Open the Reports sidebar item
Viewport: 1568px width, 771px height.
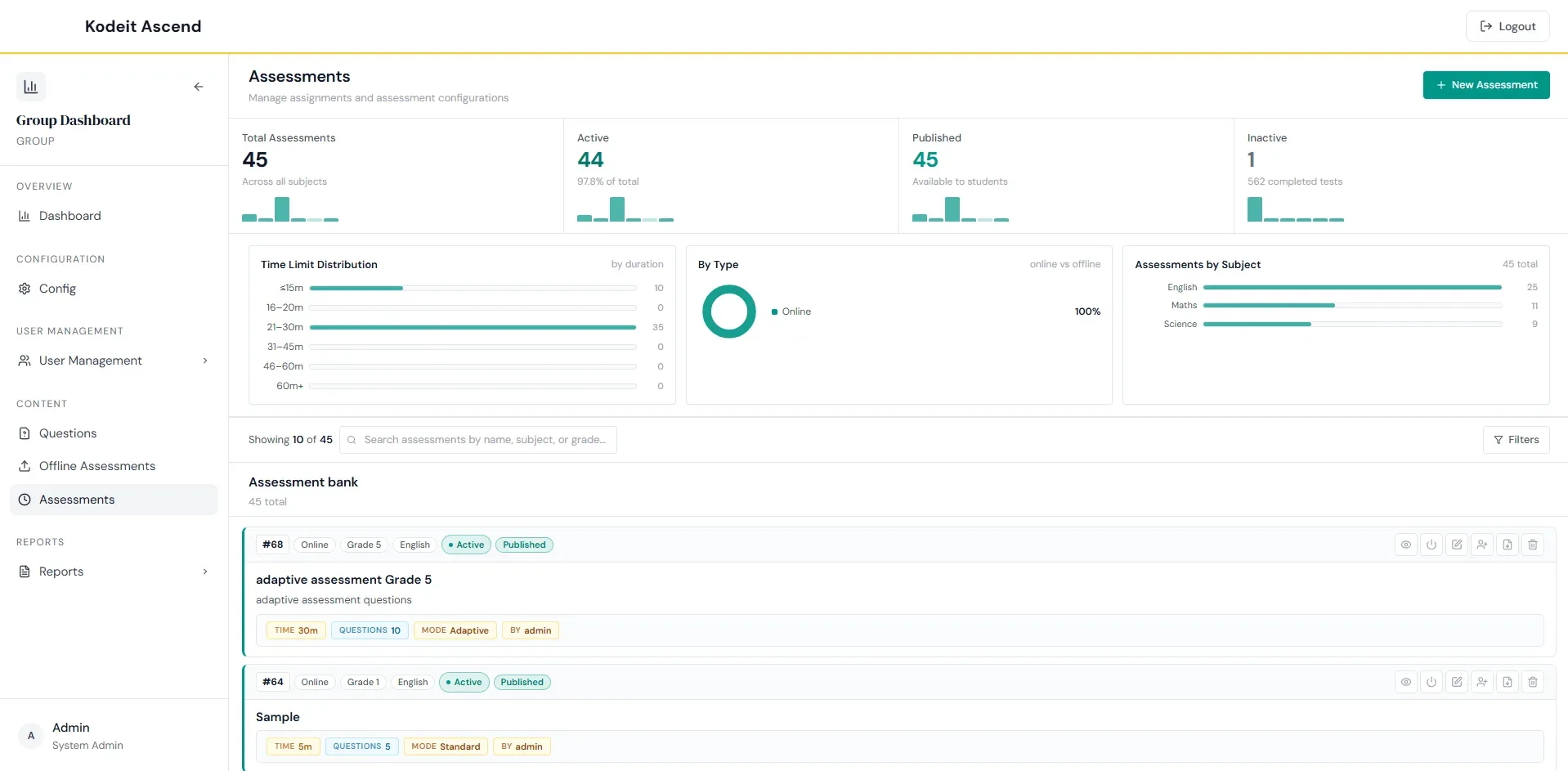click(x=114, y=572)
